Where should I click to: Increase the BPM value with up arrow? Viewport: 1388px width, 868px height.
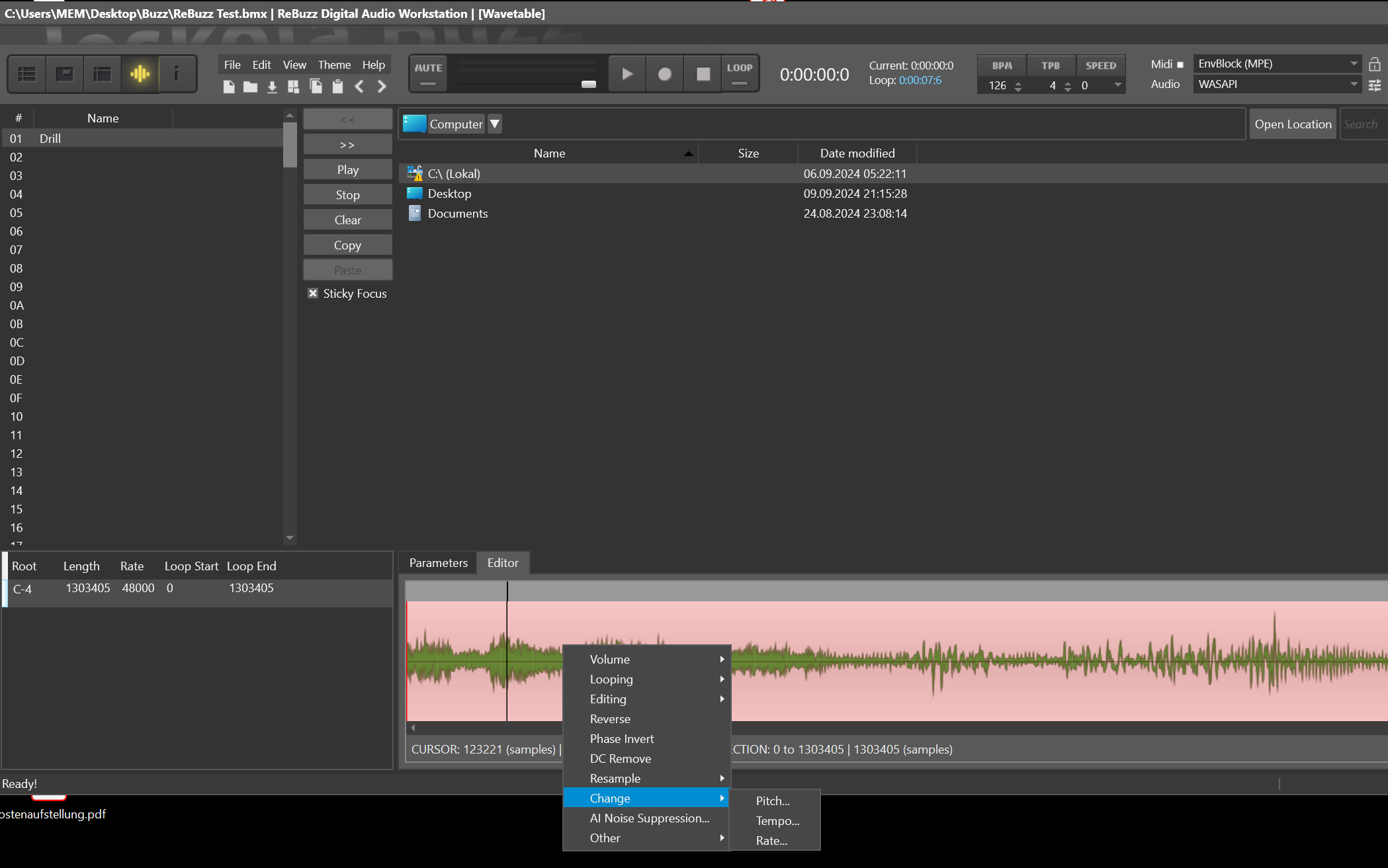[x=1018, y=83]
